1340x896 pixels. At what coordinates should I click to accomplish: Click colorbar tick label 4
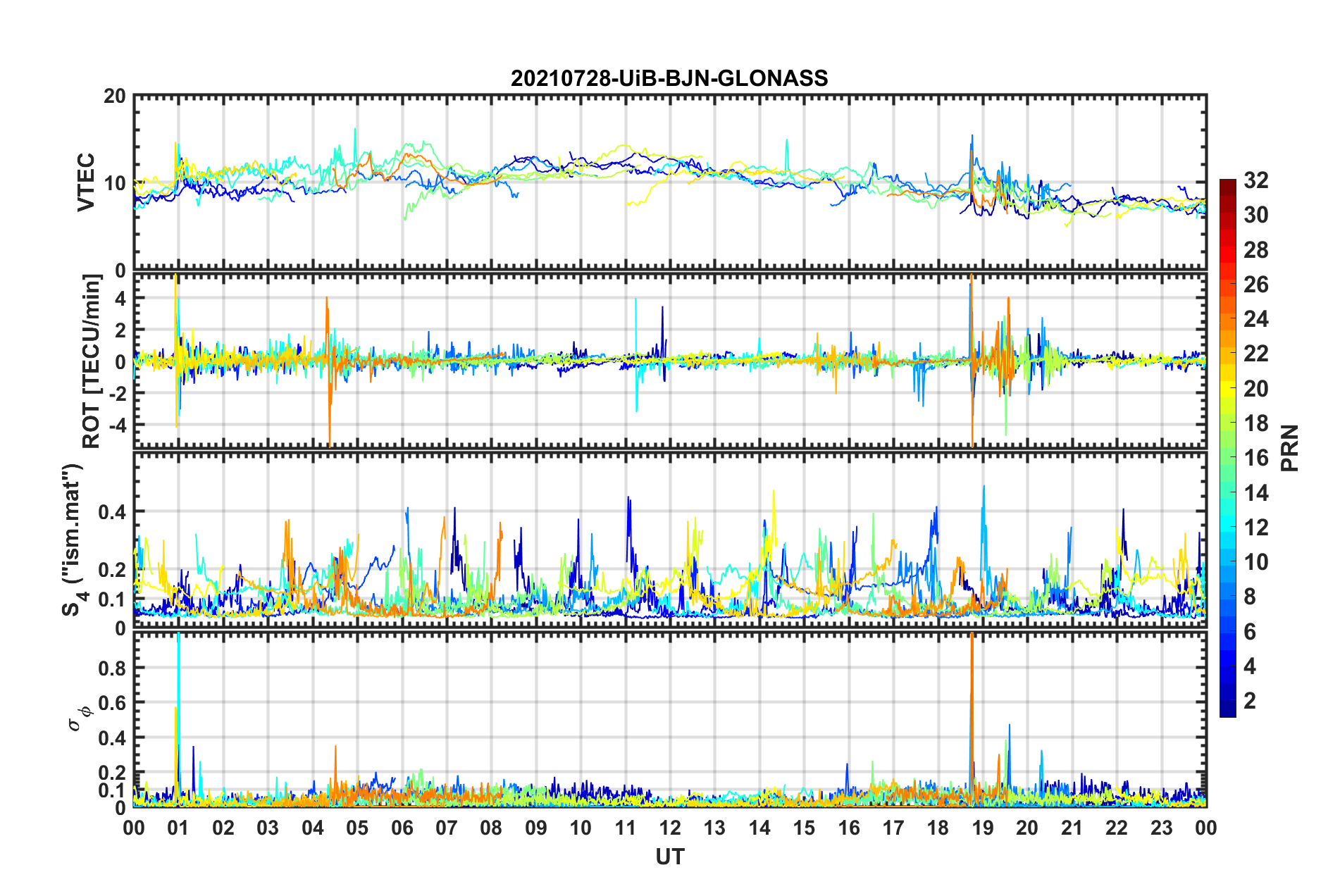(x=1251, y=666)
